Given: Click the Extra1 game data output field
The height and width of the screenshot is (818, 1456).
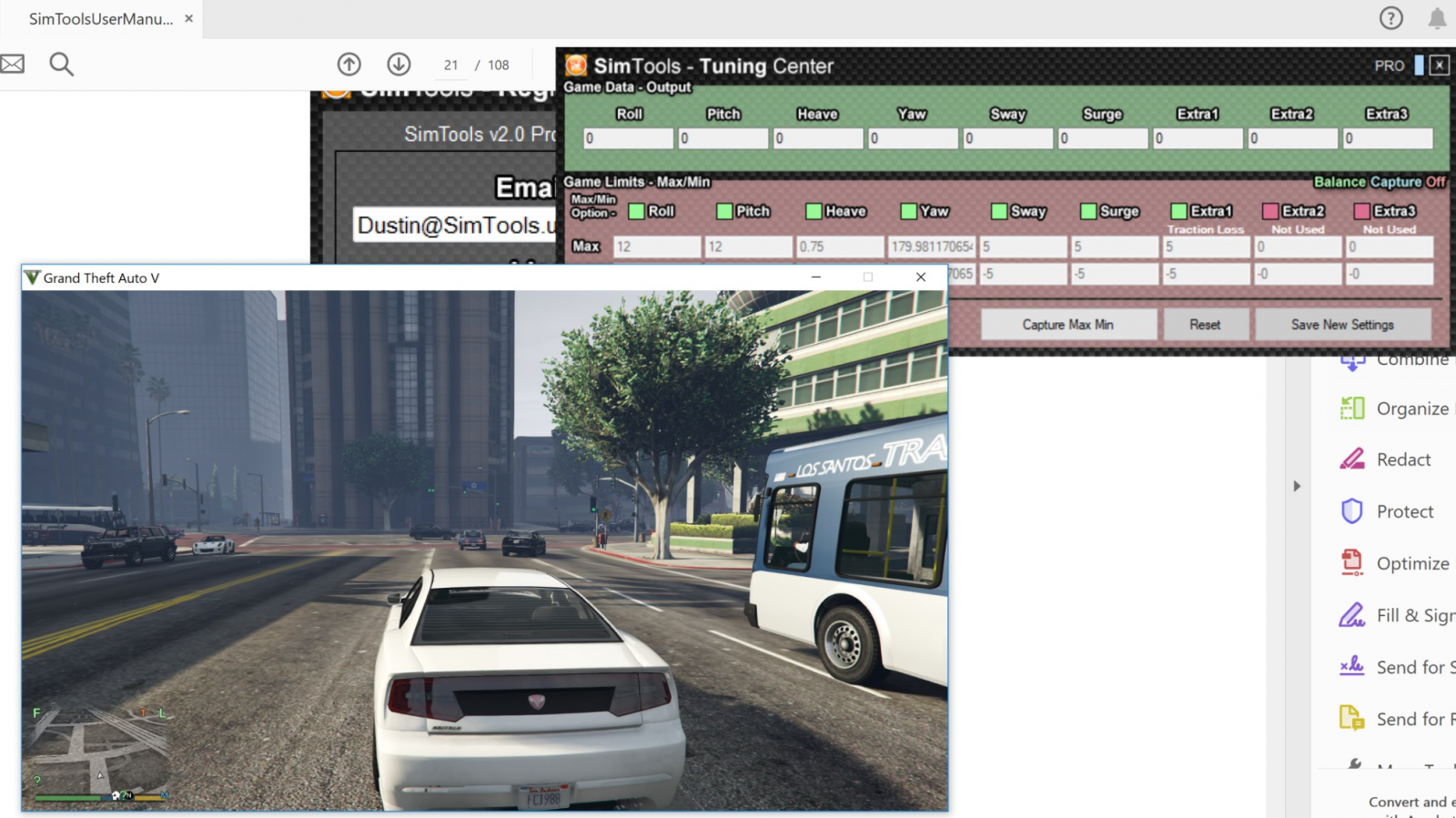Looking at the screenshot, I should pos(1198,138).
